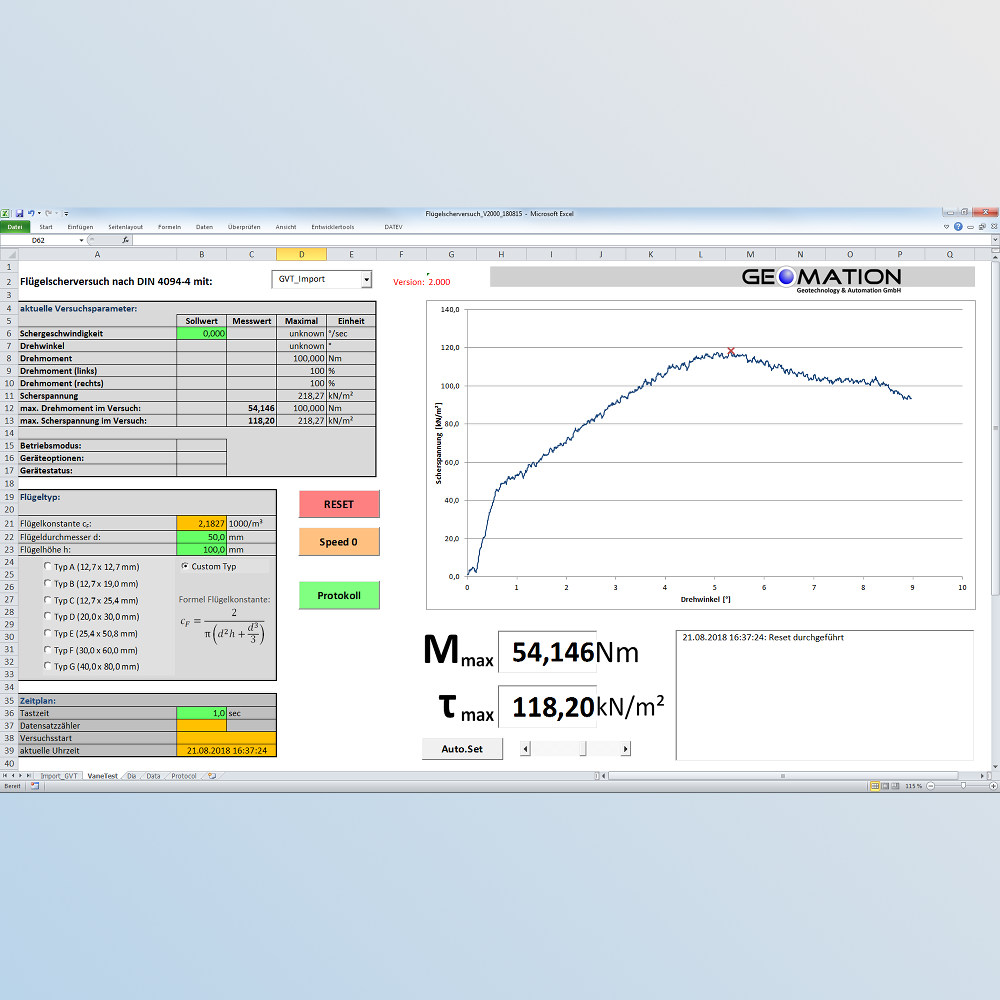The image size is (1000, 1000).
Task: Select Typ D (20,0 x 30,0 mm) radio button
Action: pos(48,616)
